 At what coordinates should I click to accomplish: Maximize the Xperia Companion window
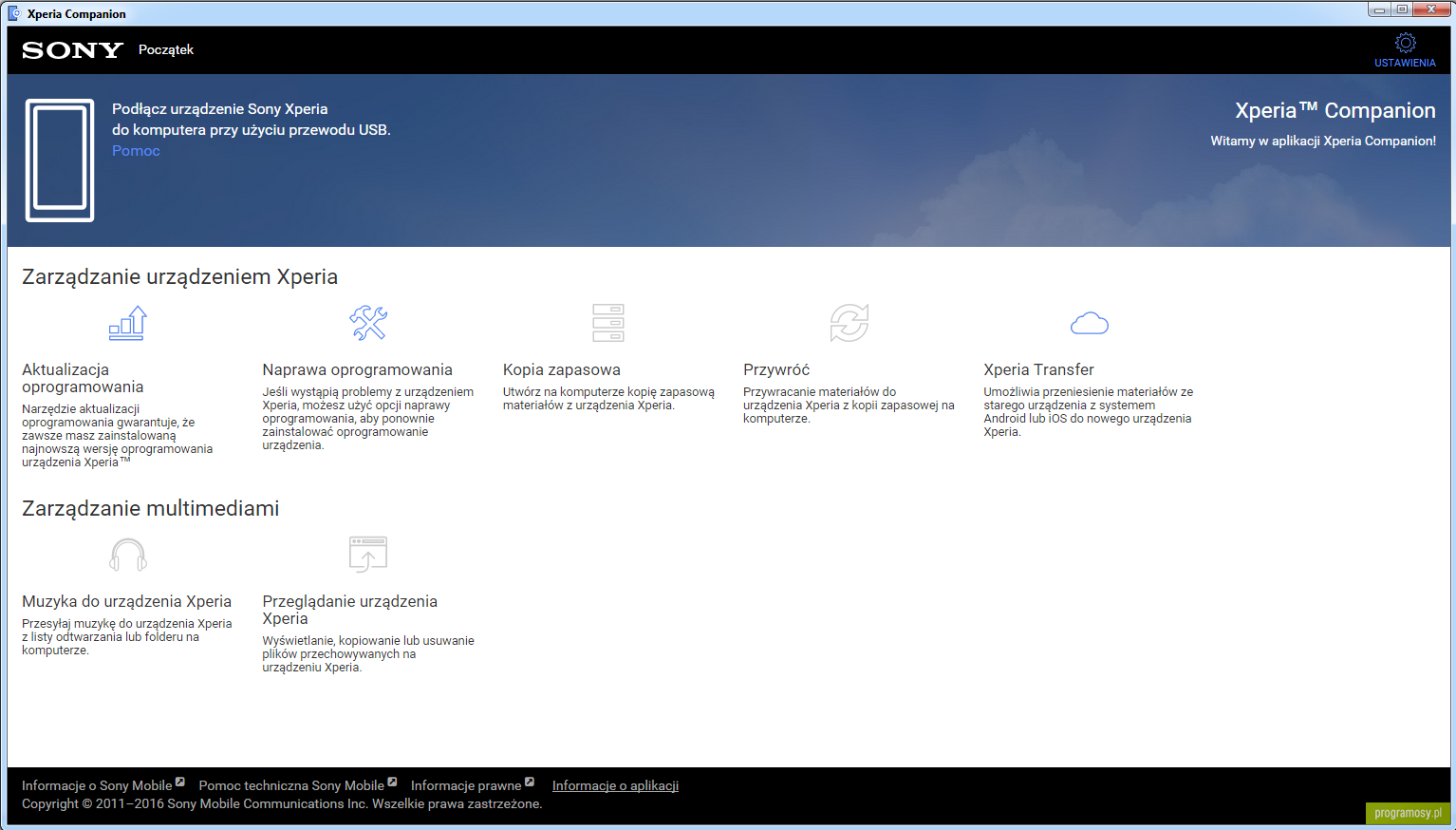point(1402,9)
